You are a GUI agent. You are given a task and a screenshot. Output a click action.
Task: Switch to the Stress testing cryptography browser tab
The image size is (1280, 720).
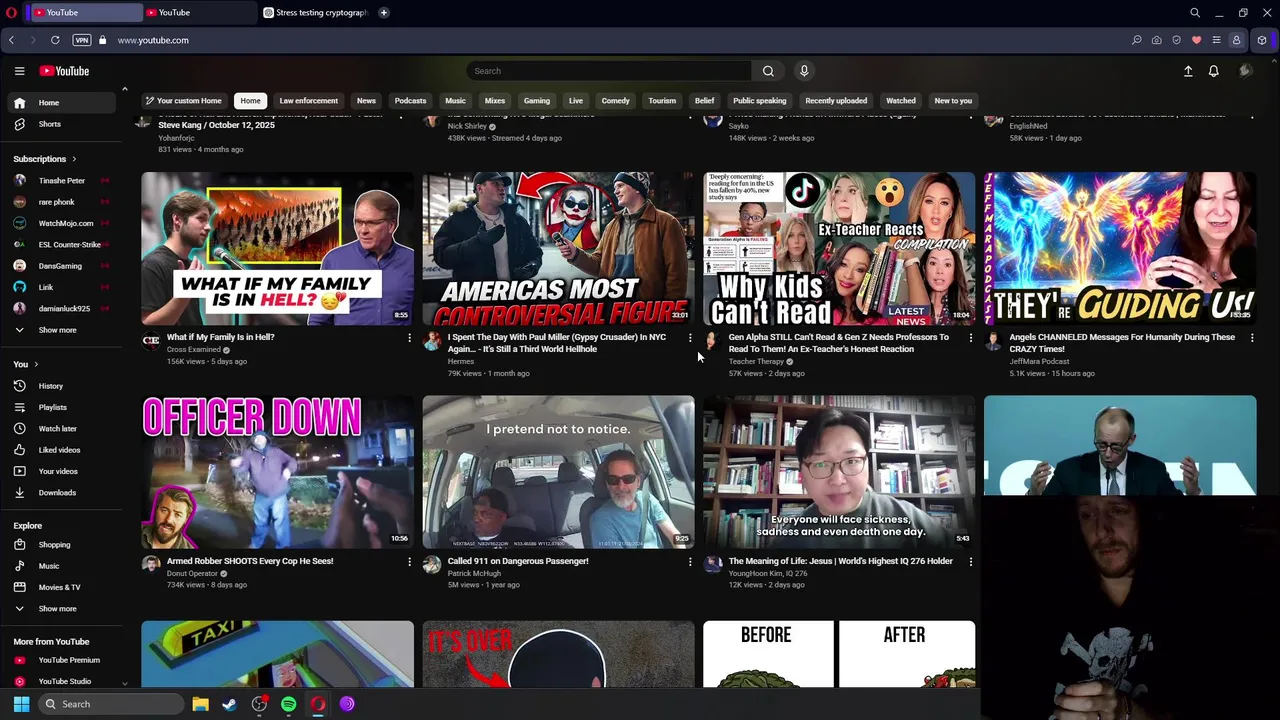tap(316, 13)
